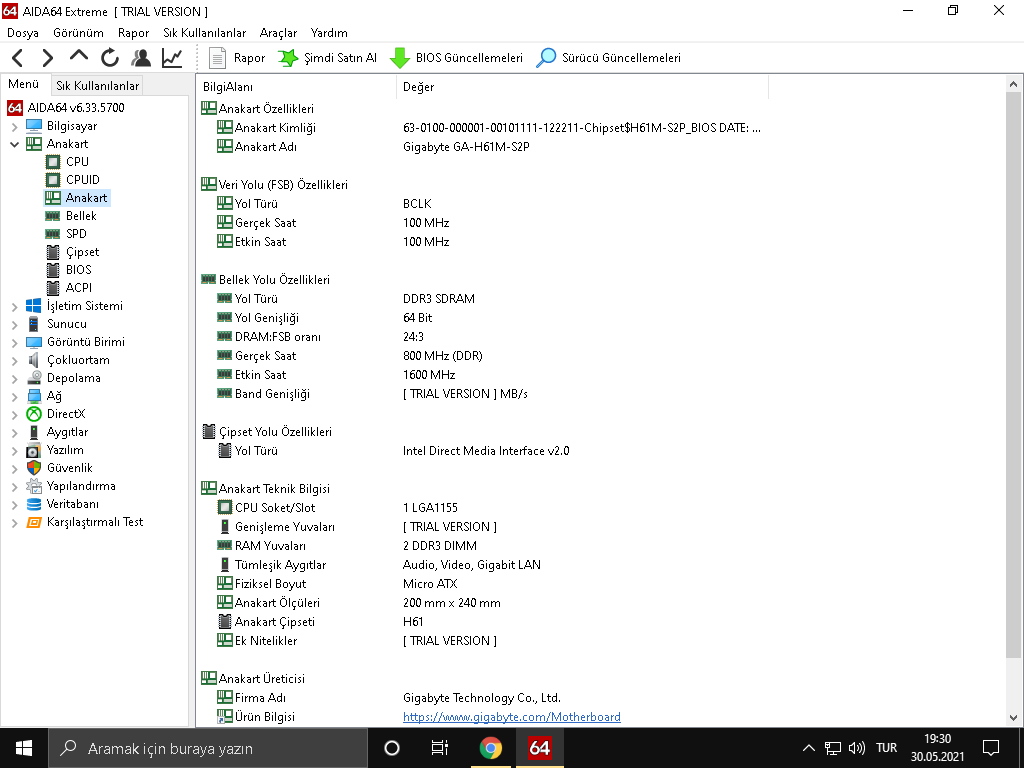
Task: Select the CPU Soket/Slot row
Action: 482,508
